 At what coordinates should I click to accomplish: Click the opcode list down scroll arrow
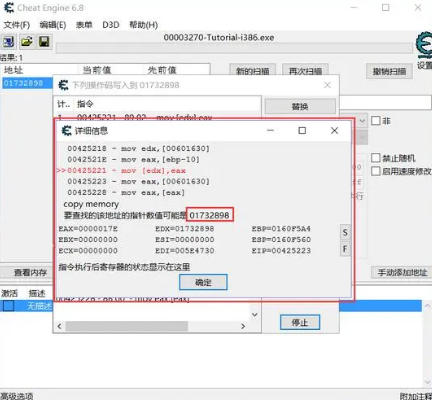(x=255, y=314)
